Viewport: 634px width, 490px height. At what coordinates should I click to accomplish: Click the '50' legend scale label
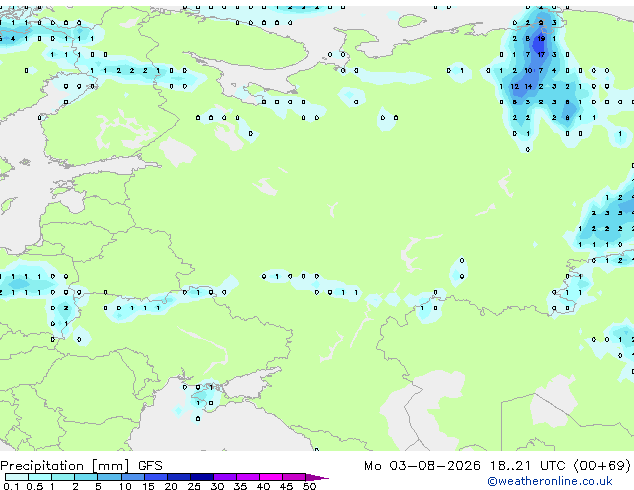[x=310, y=486]
